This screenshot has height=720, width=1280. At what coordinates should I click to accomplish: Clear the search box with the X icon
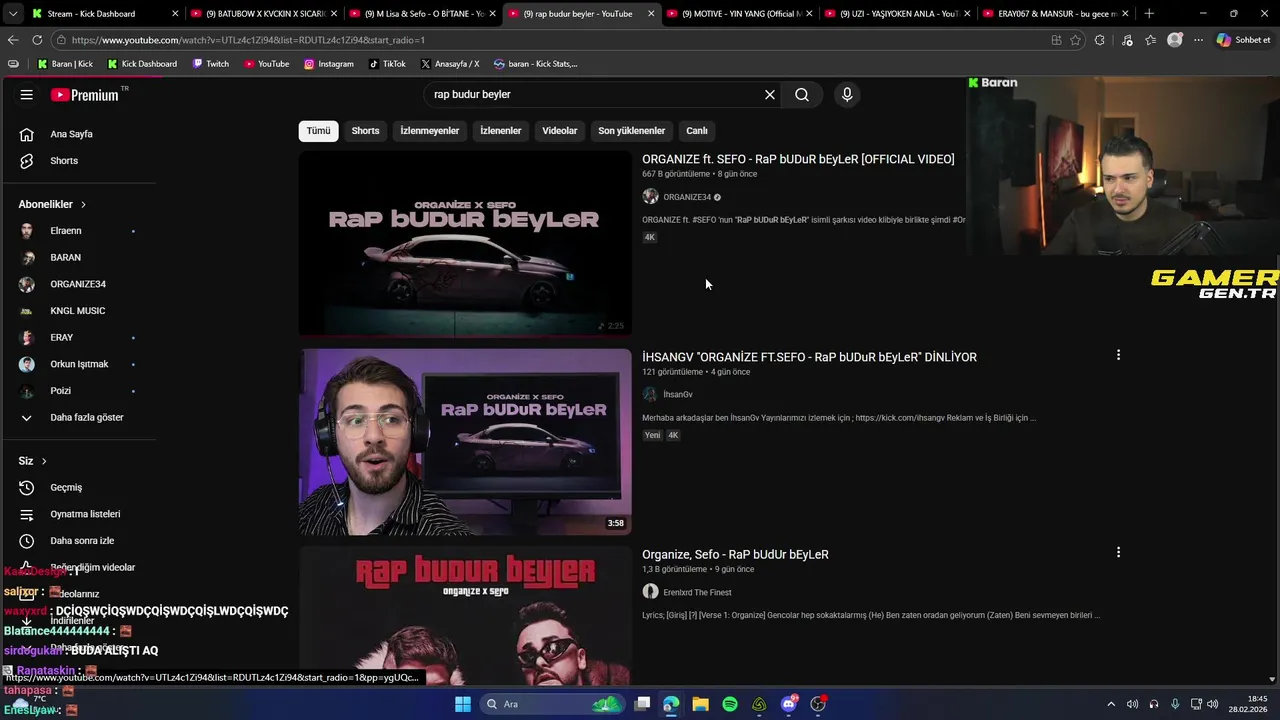[x=770, y=94]
